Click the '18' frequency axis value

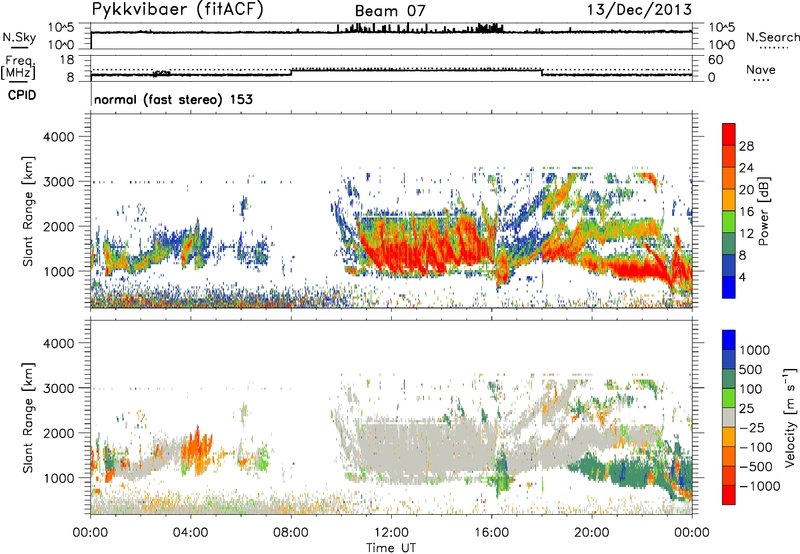67,60
